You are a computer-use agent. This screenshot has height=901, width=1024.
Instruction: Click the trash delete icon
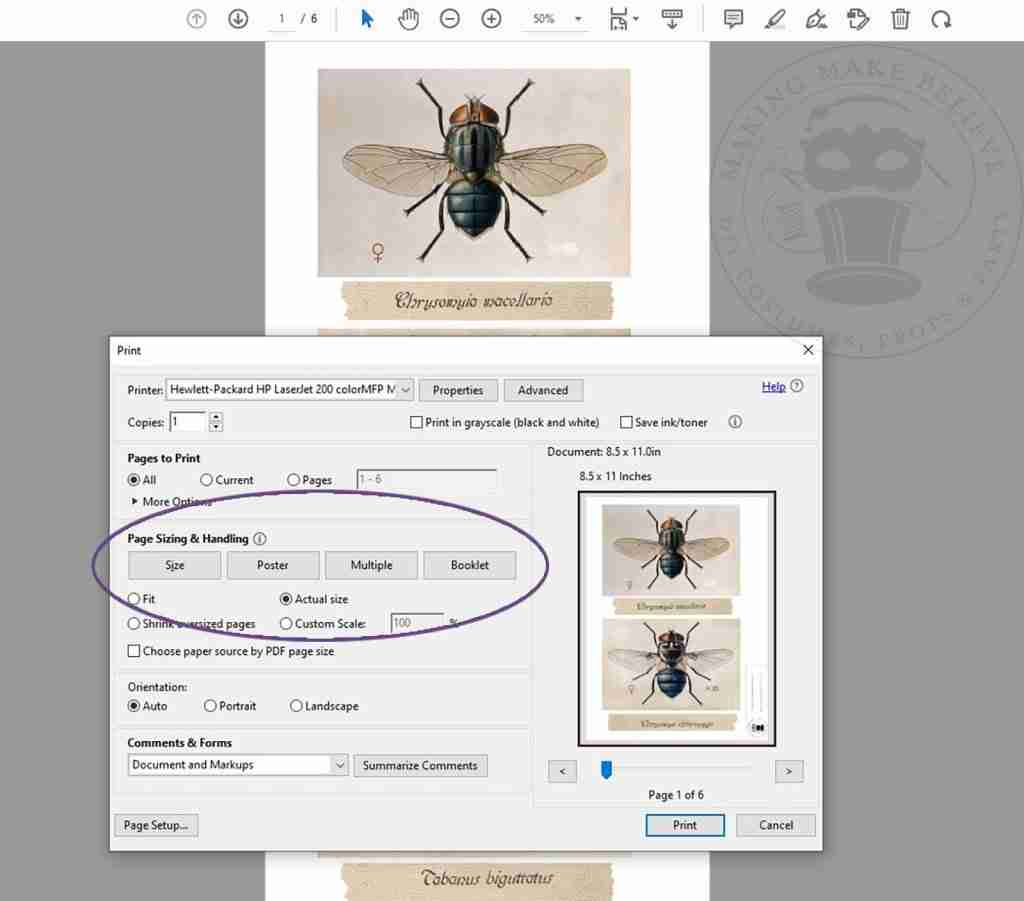point(900,19)
